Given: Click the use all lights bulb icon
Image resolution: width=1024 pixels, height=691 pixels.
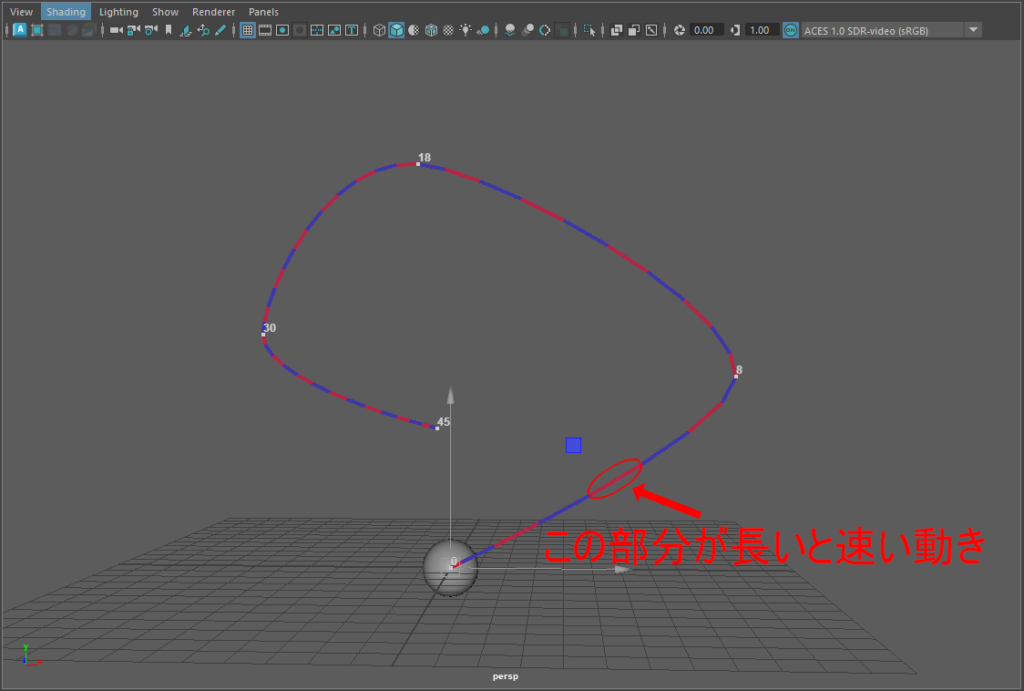Looking at the screenshot, I should click(x=465, y=30).
